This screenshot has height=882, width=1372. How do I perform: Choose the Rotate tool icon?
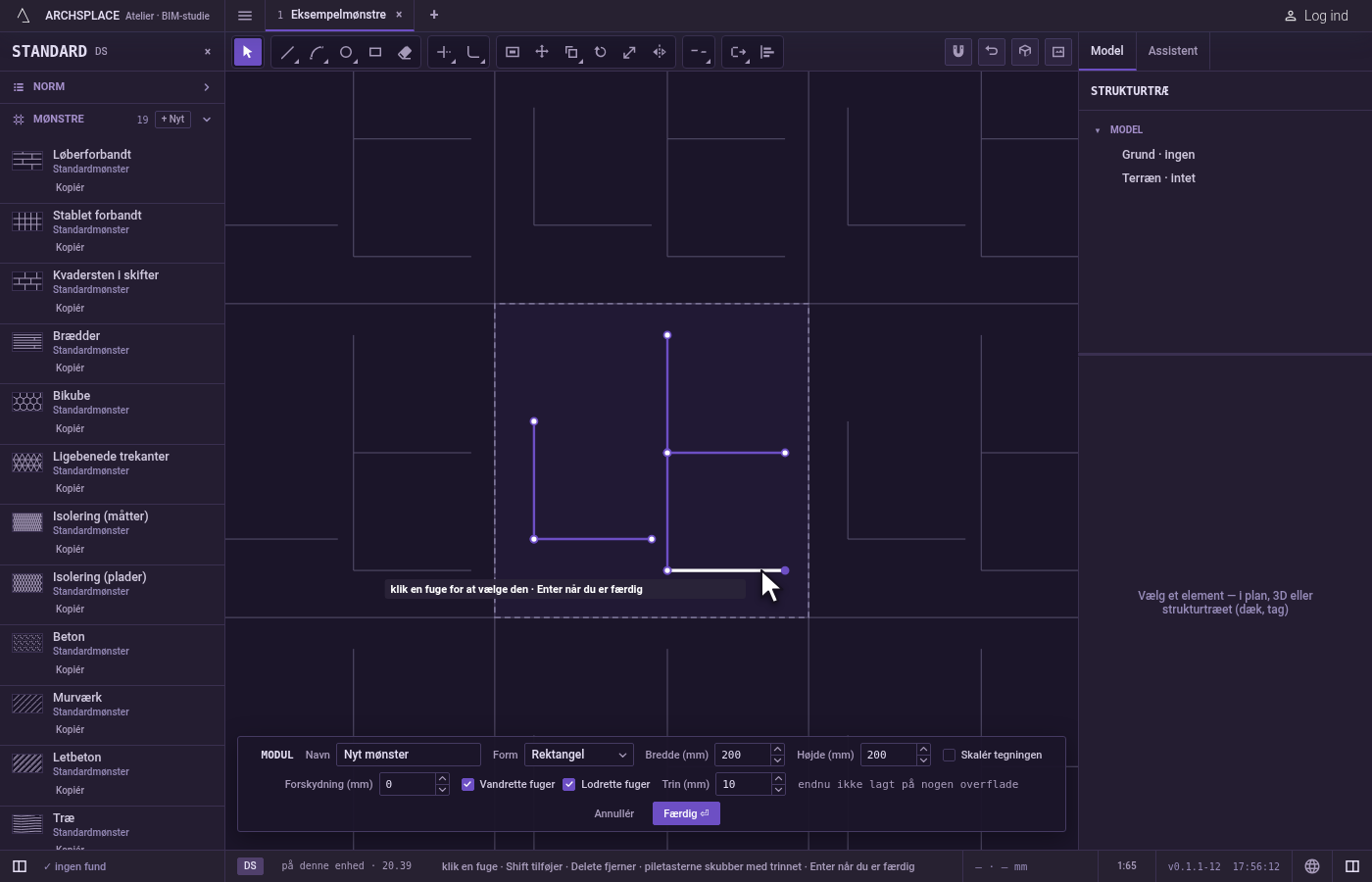click(x=601, y=52)
